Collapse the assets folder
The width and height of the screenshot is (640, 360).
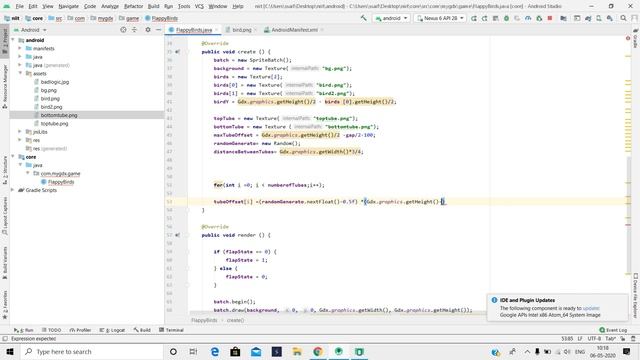(20, 73)
